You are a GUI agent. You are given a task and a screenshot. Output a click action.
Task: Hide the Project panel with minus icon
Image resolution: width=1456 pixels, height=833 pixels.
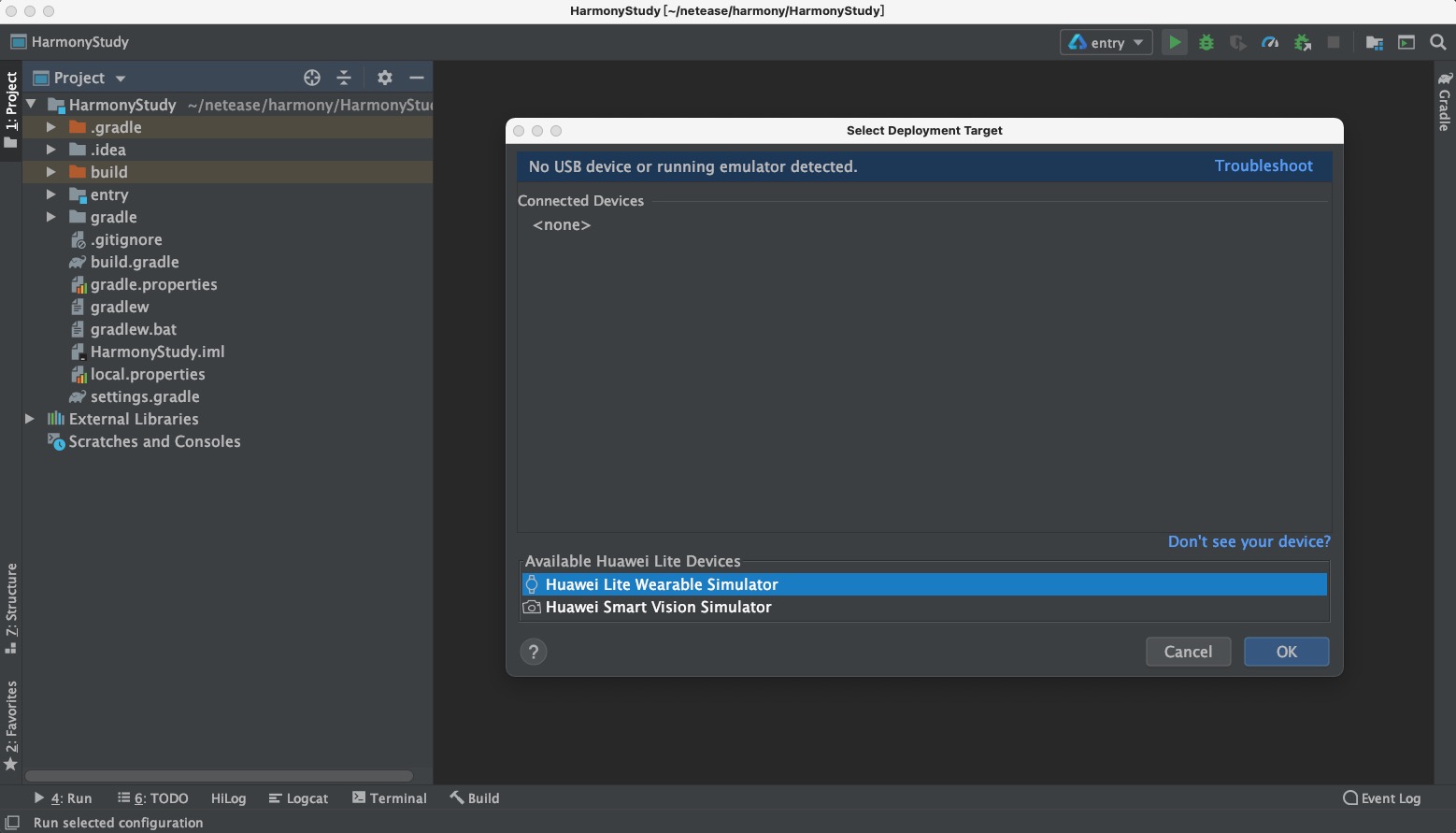click(417, 78)
